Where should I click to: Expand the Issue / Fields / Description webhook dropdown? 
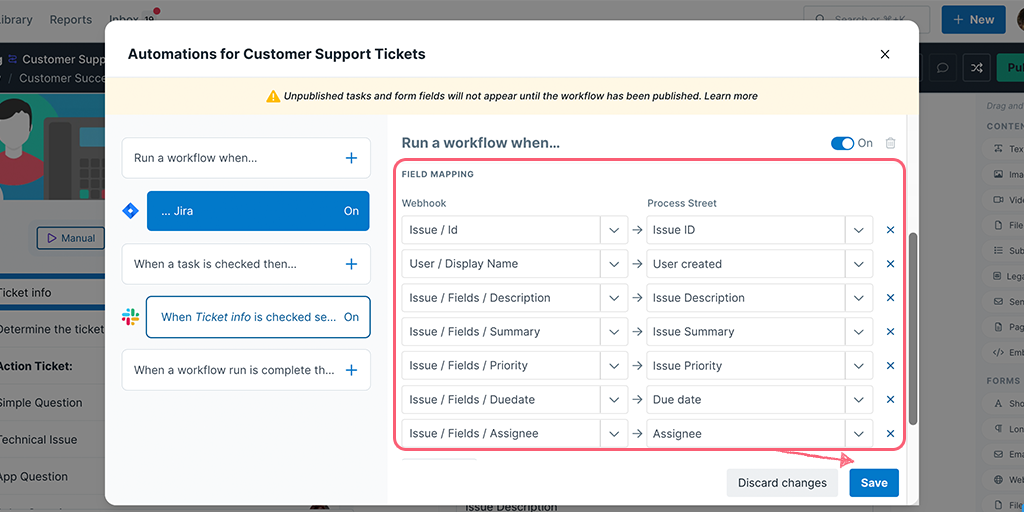(x=614, y=298)
